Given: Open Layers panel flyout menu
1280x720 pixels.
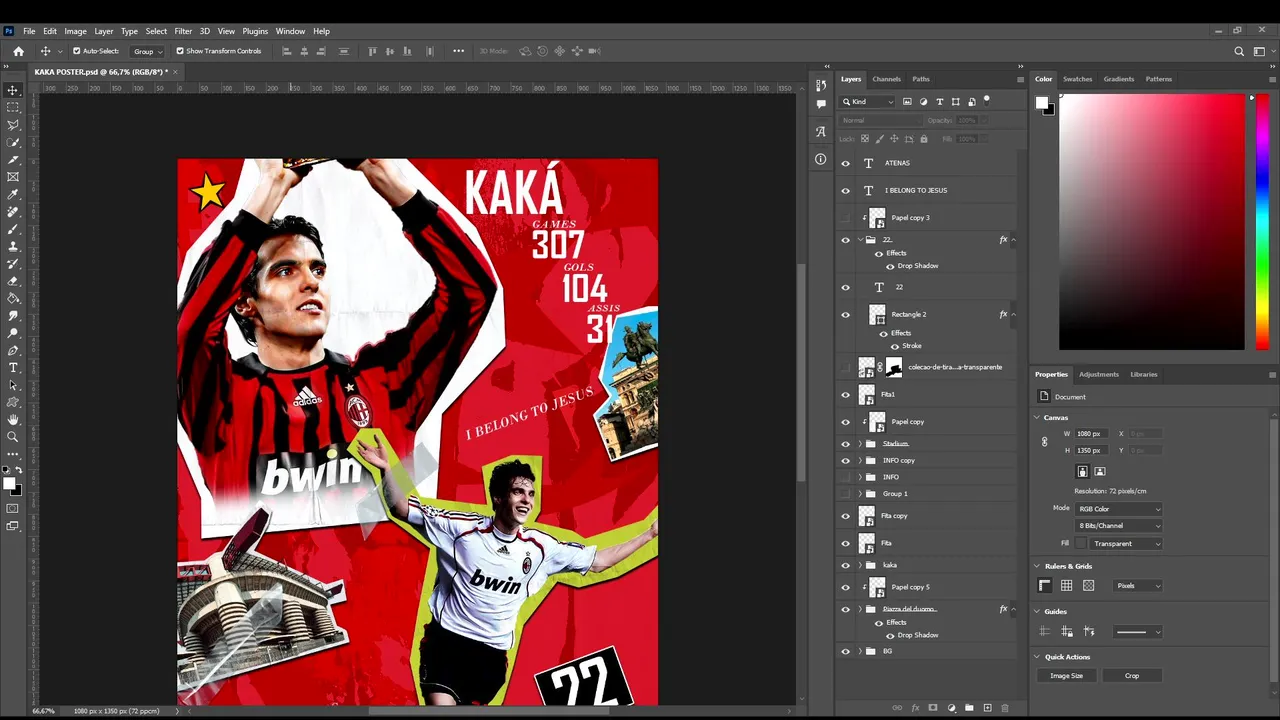Looking at the screenshot, I should click(x=1020, y=79).
